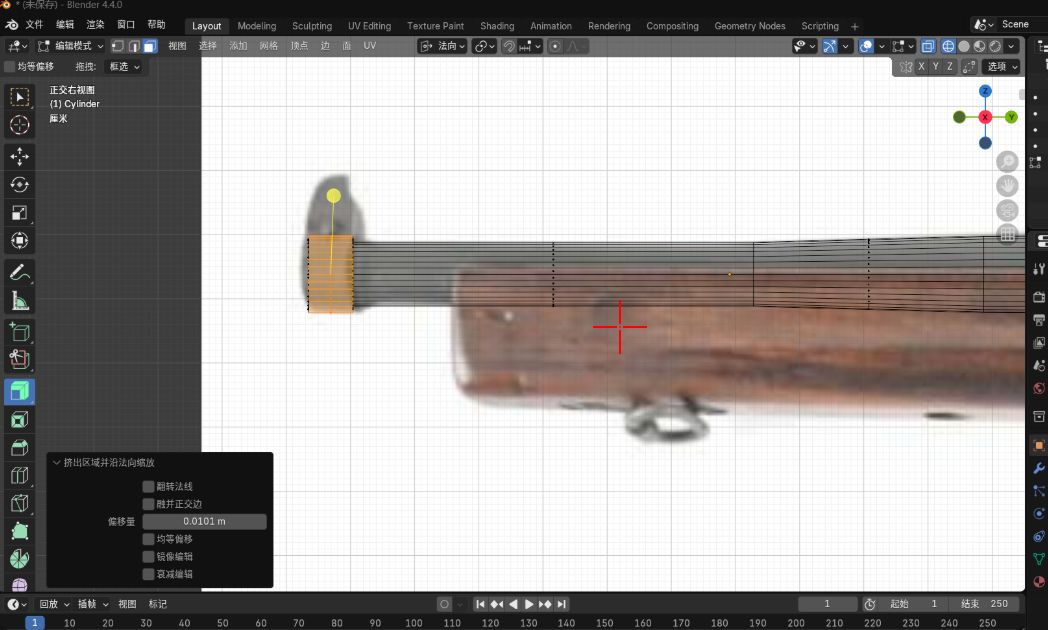Toggle camera view icon
Image resolution: width=1048 pixels, height=630 pixels.
[1007, 210]
